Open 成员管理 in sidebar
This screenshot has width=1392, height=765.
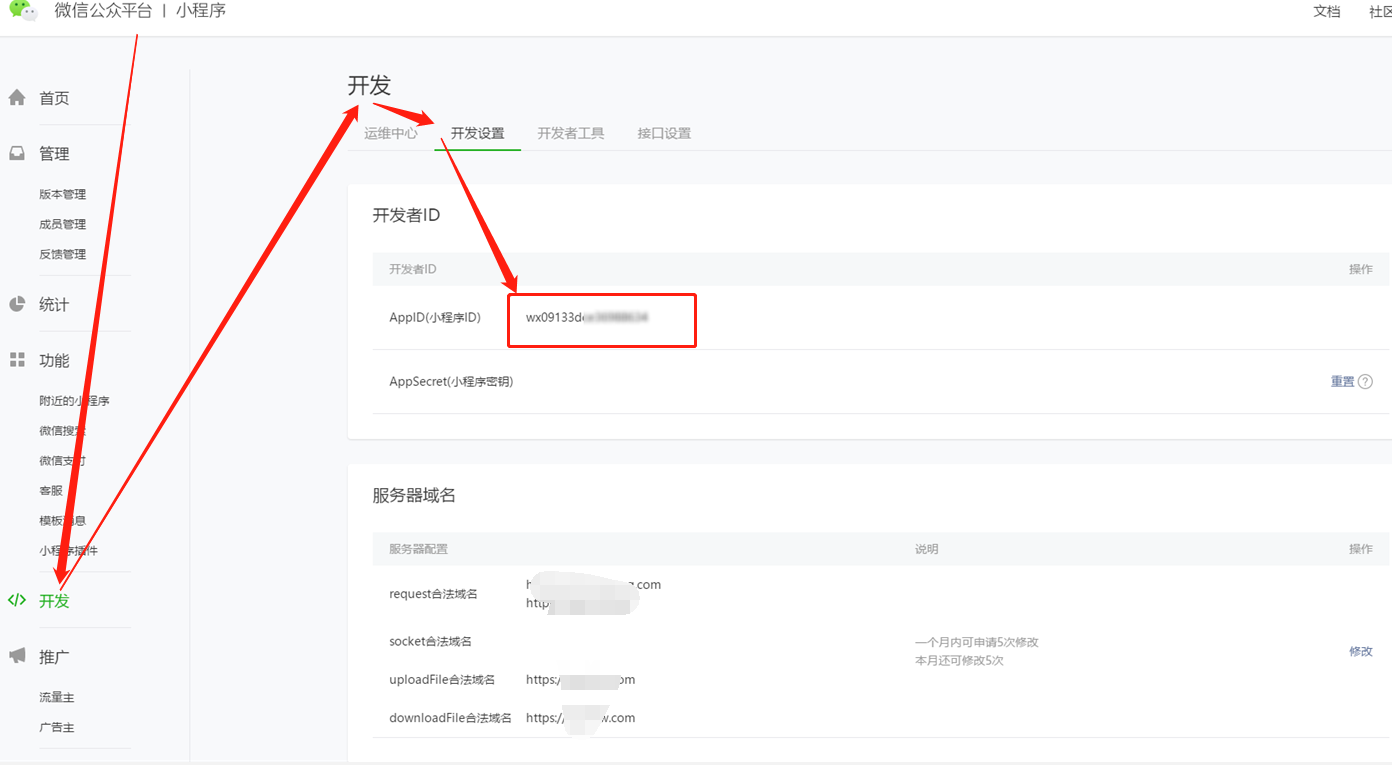pos(63,224)
